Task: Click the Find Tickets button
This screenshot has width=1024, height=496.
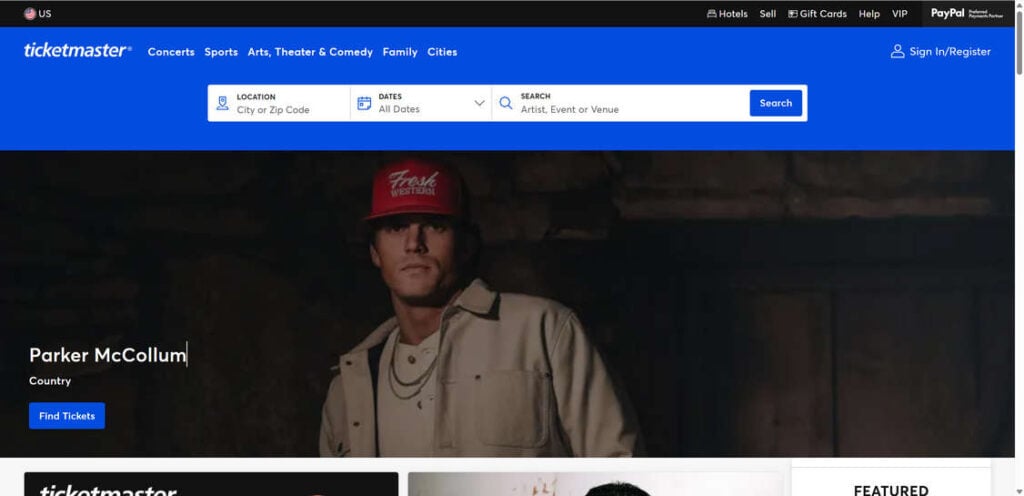Action: [67, 416]
